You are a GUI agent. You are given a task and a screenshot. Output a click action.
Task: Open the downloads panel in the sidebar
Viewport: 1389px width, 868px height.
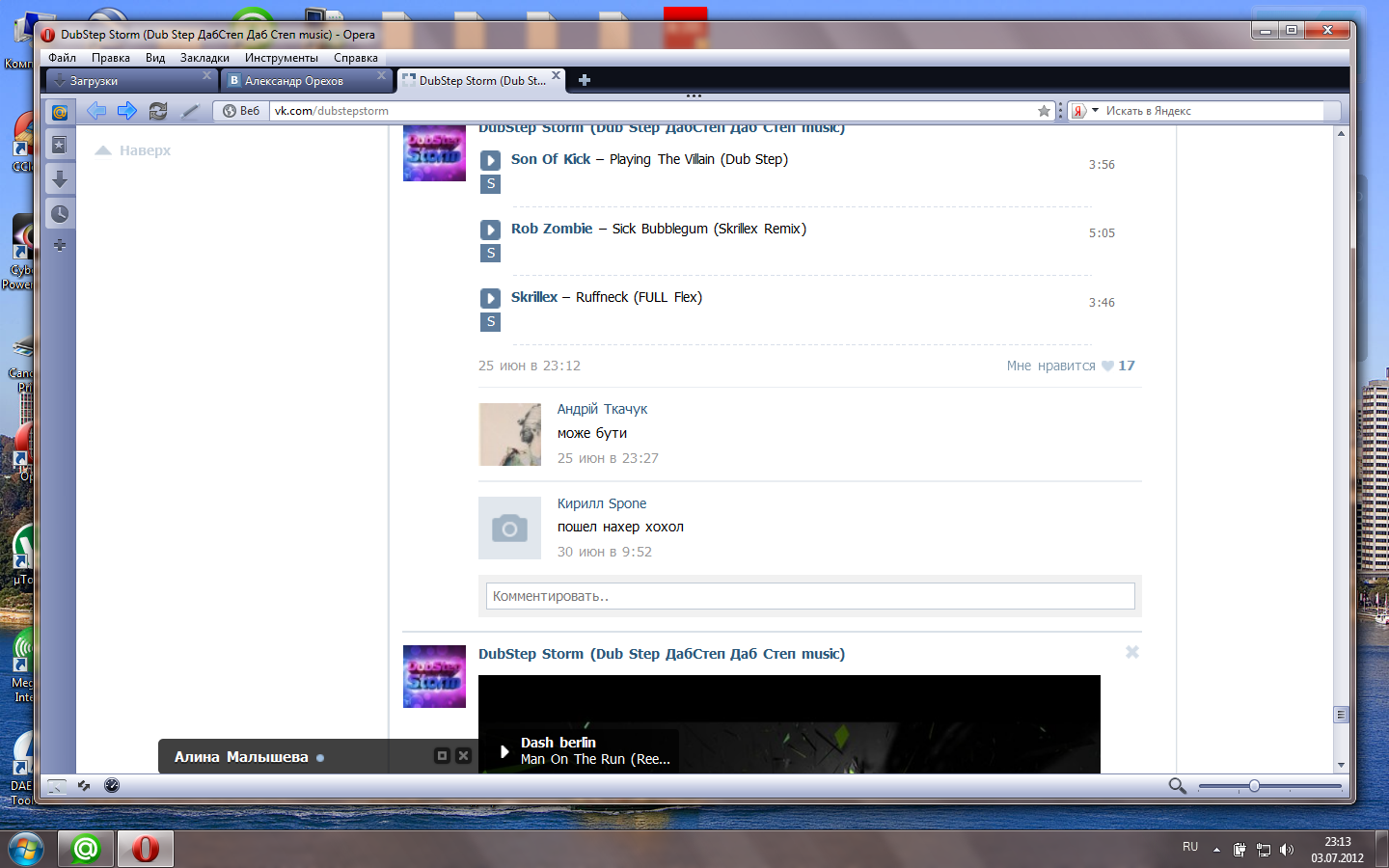coord(60,179)
